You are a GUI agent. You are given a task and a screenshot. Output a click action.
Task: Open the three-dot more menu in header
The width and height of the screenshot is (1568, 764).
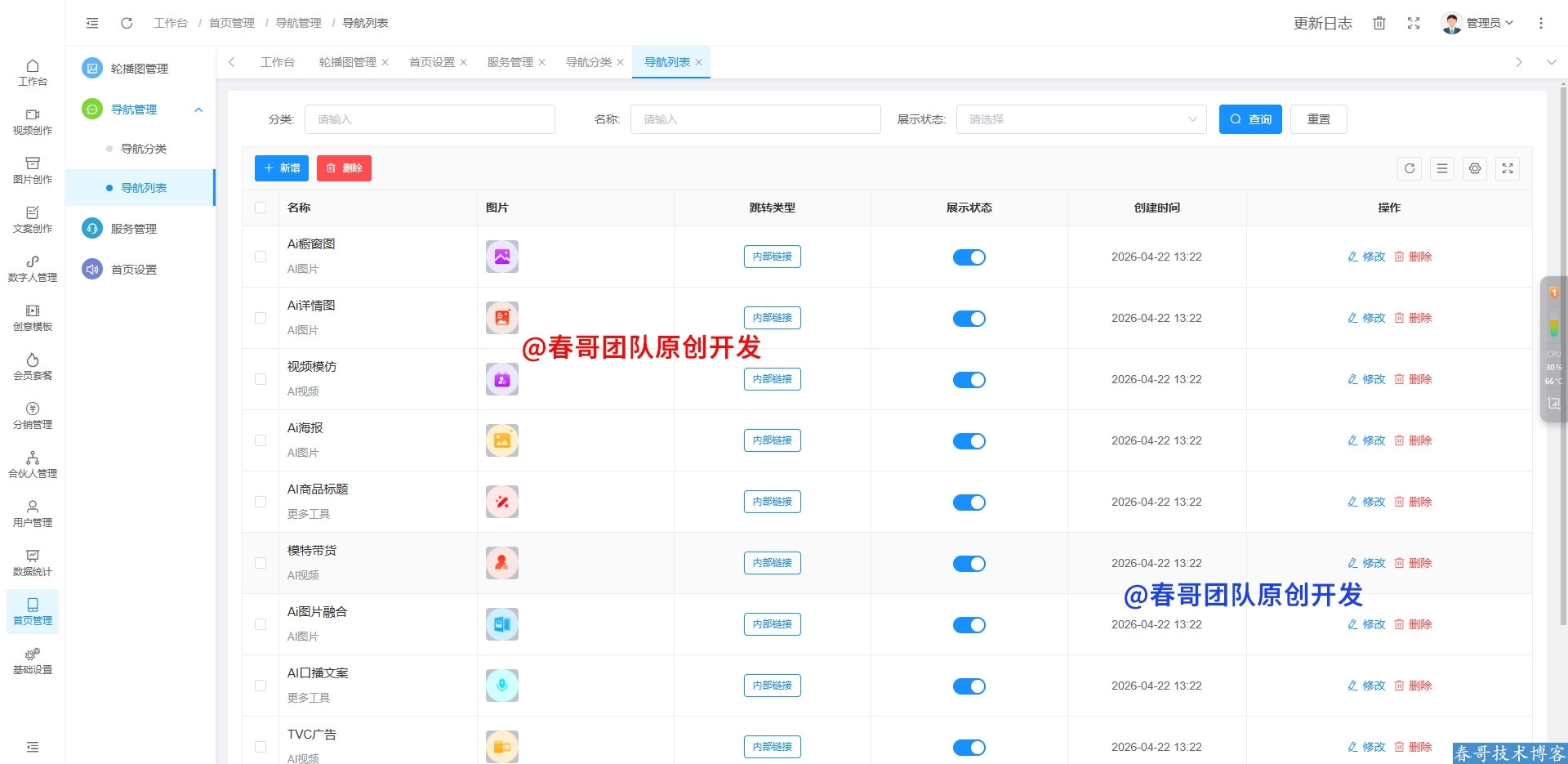click(1541, 23)
